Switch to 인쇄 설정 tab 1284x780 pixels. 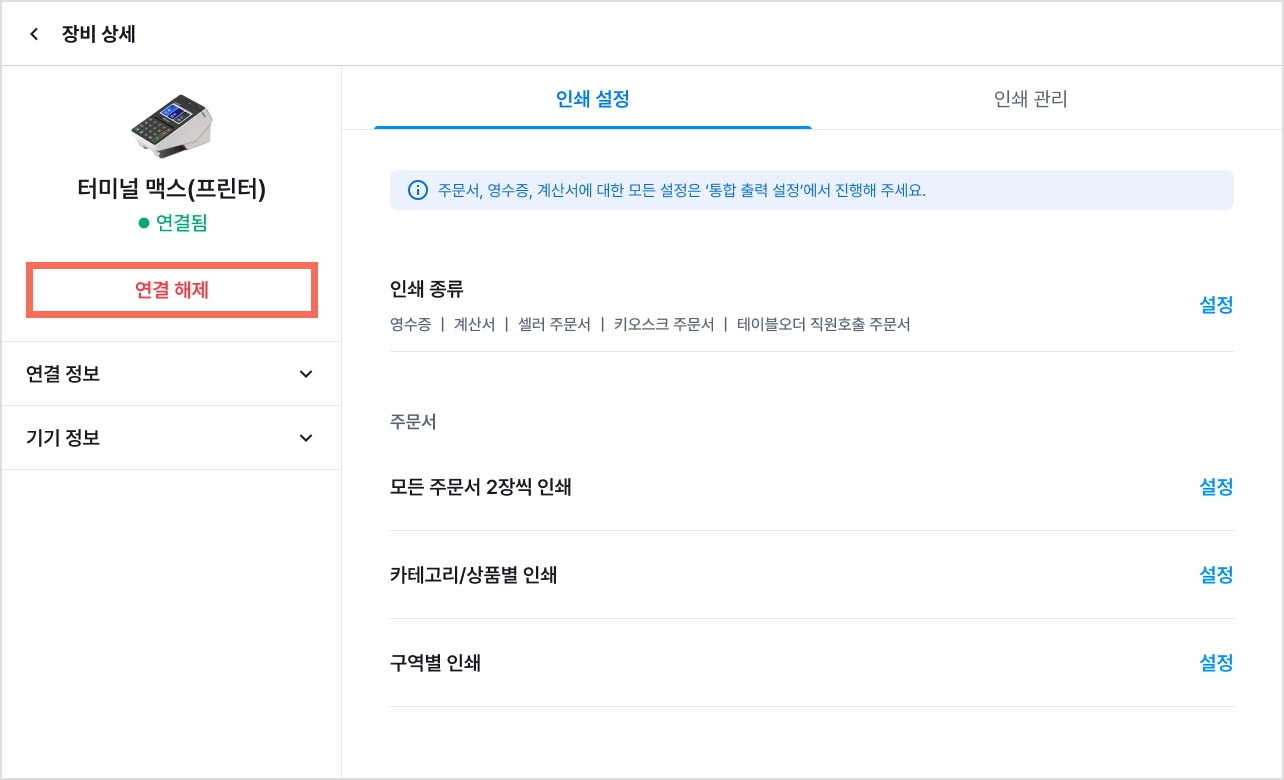[593, 99]
